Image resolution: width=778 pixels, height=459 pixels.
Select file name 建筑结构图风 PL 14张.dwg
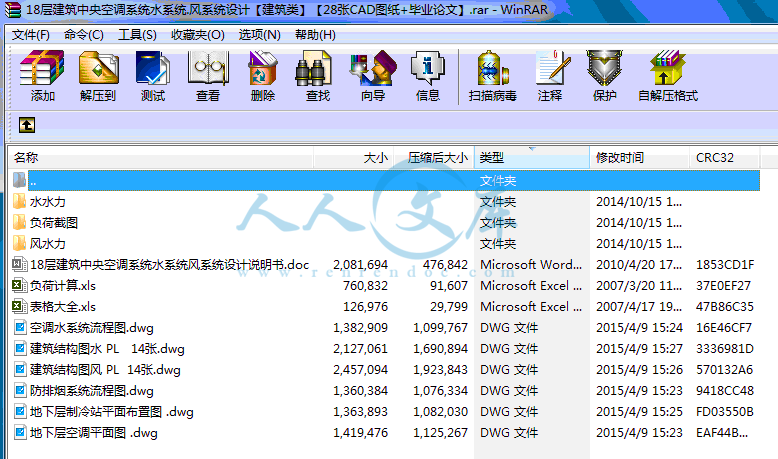coord(105,370)
